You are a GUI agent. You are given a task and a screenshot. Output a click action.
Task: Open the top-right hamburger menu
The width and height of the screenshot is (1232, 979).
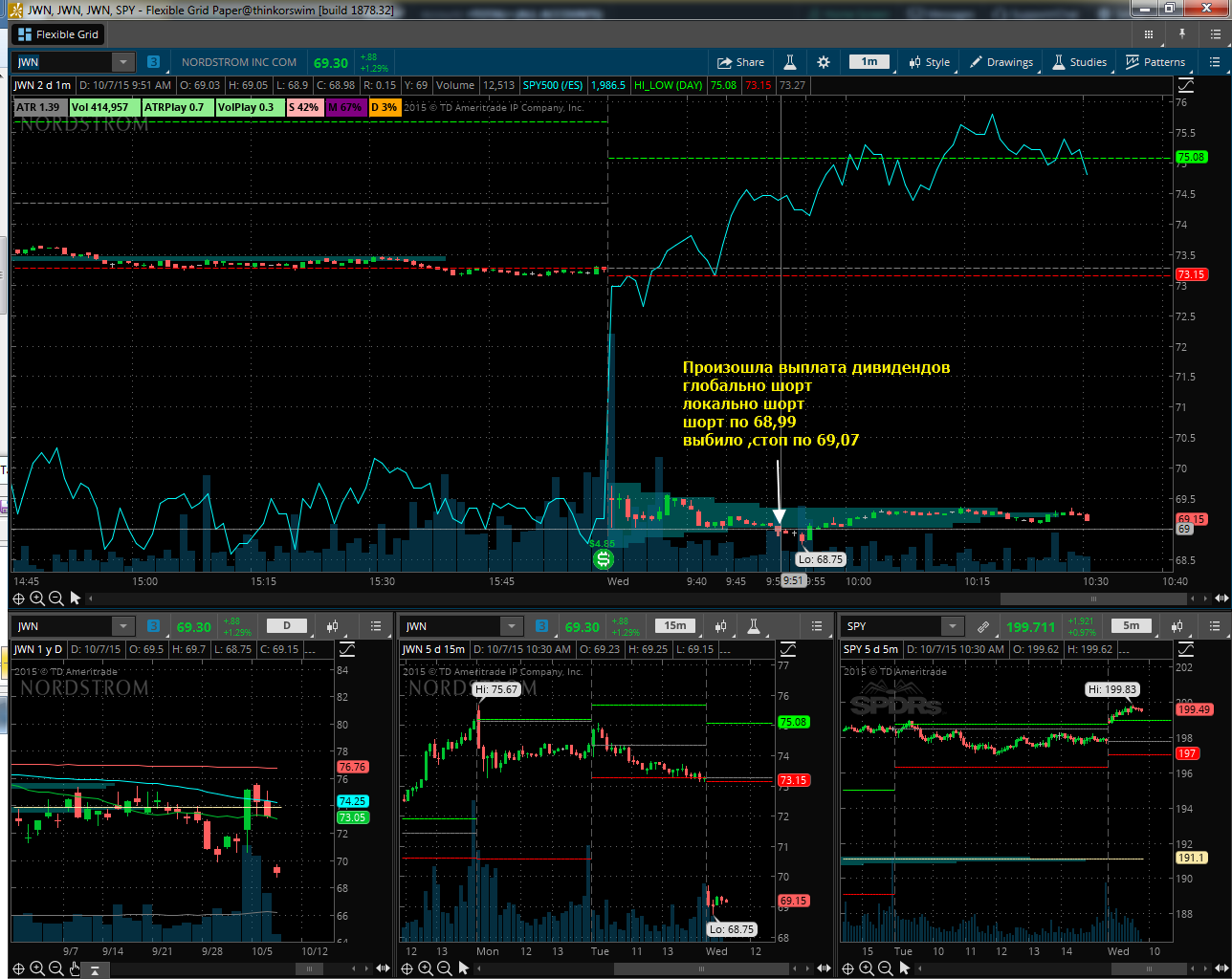click(x=1215, y=34)
